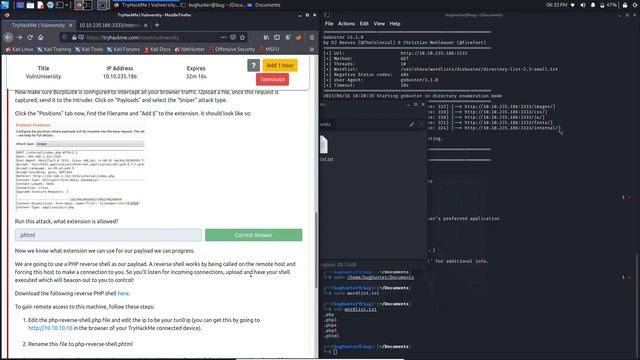Launch the web browser panel globe icon
This screenshot has height=360, width=640.
50,5
